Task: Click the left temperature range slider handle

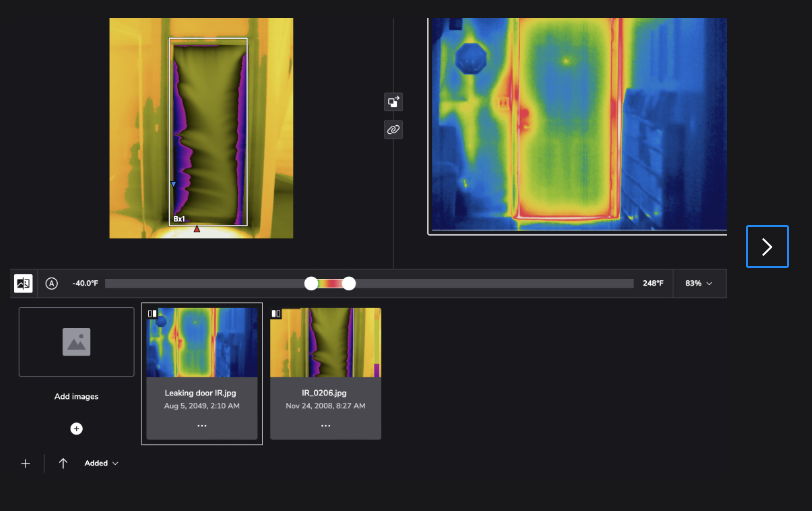Action: pyautogui.click(x=311, y=283)
